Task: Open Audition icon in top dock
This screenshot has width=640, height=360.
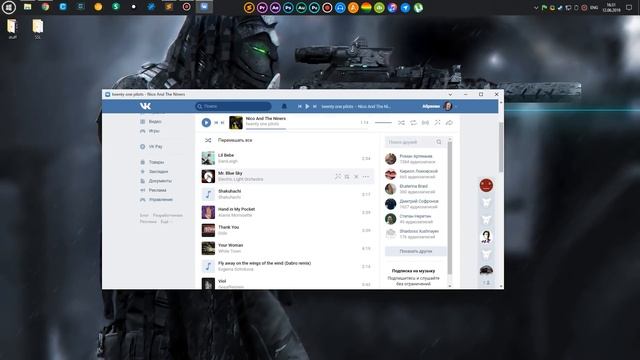Action: [x=301, y=7]
